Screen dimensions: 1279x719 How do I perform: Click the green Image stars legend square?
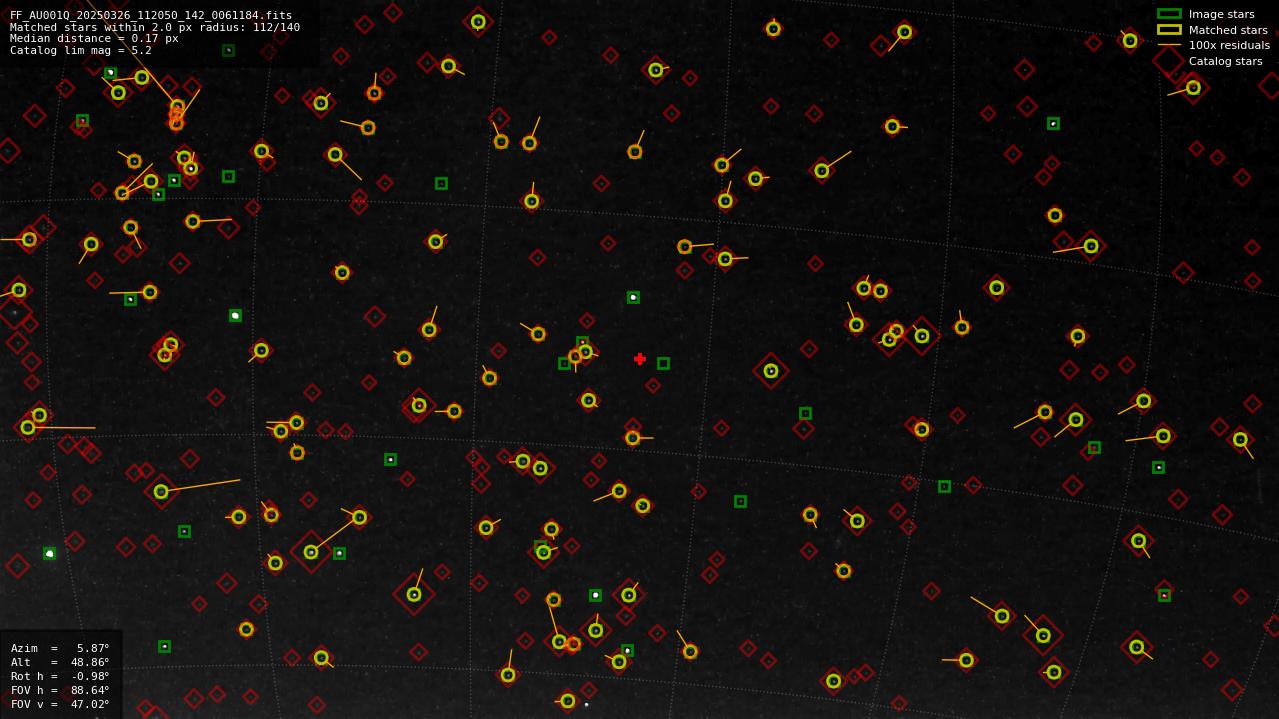pos(1169,14)
